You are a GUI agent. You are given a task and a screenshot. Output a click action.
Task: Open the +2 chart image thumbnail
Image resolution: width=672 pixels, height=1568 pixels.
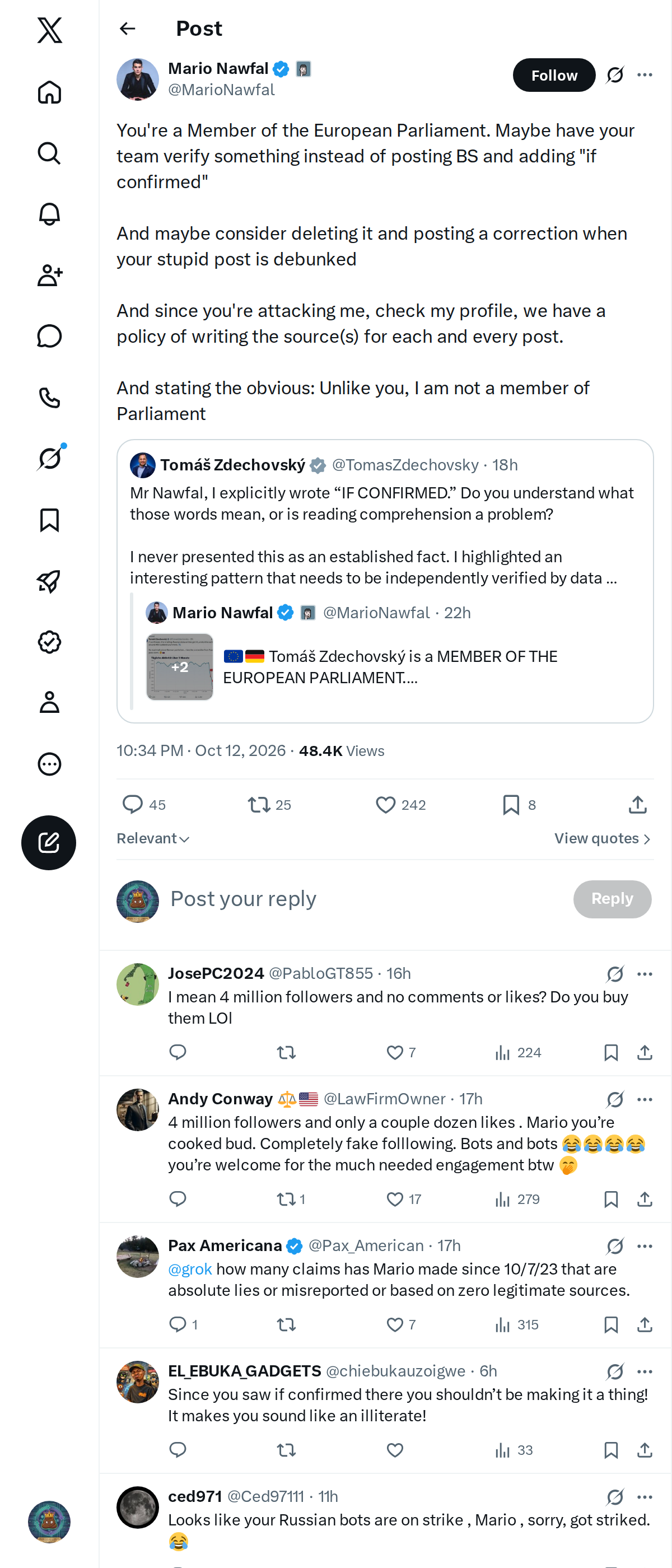pyautogui.click(x=180, y=666)
